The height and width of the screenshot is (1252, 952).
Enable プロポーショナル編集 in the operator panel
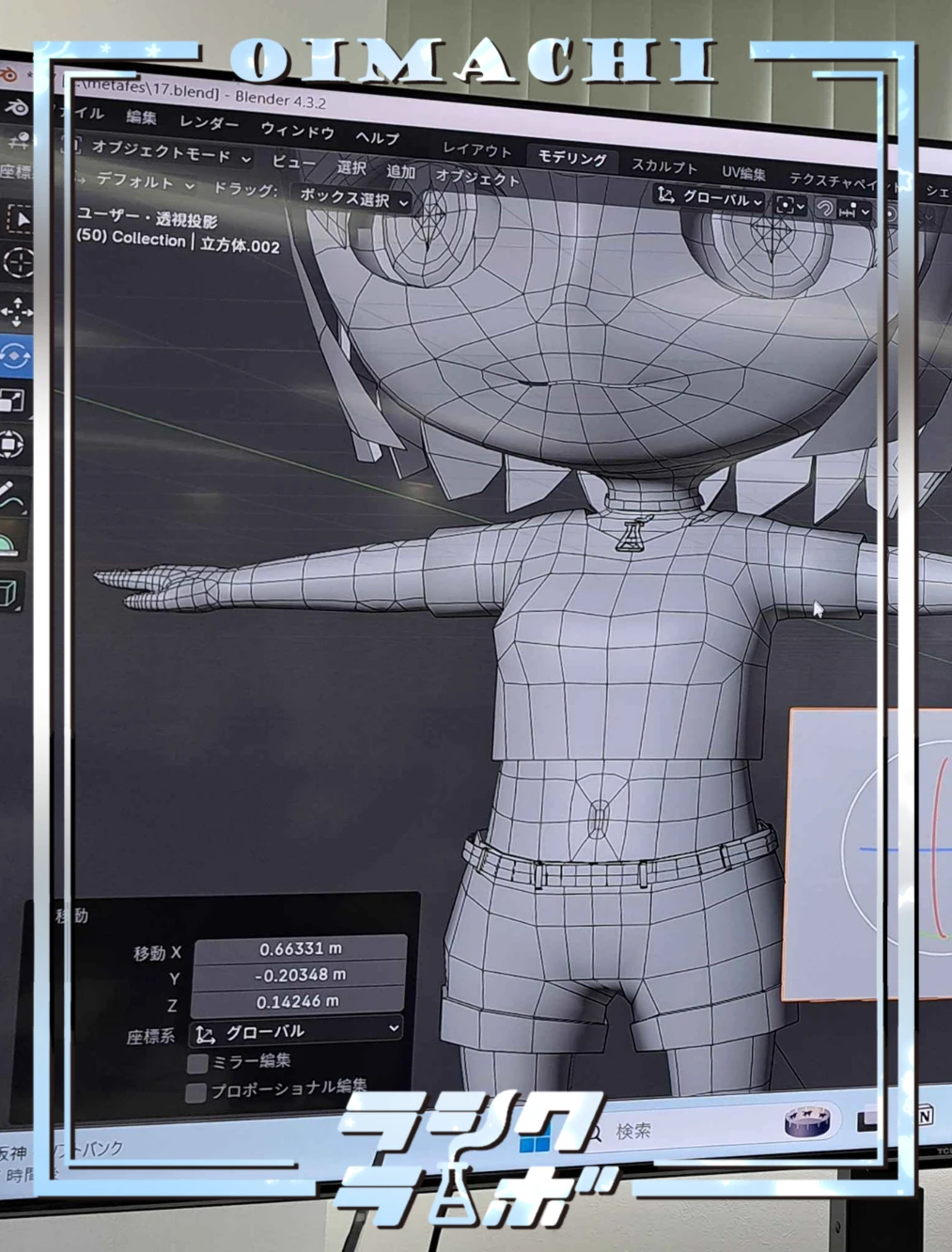click(x=196, y=1092)
